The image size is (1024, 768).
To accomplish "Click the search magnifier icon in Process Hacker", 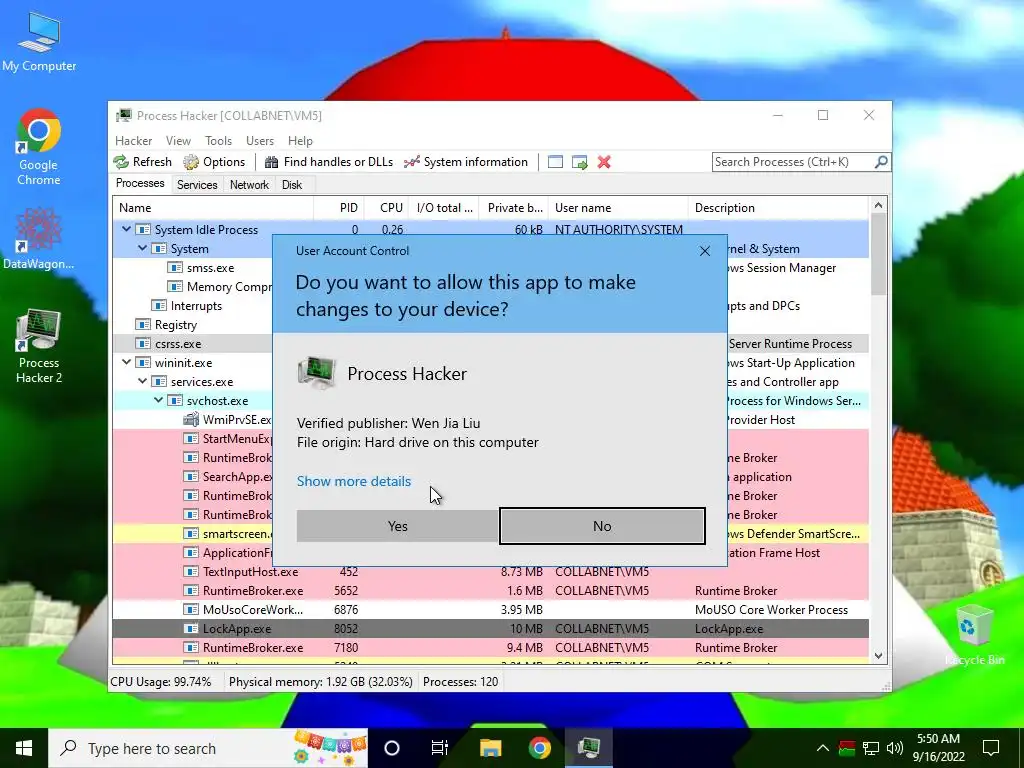I will pyautogui.click(x=881, y=161).
